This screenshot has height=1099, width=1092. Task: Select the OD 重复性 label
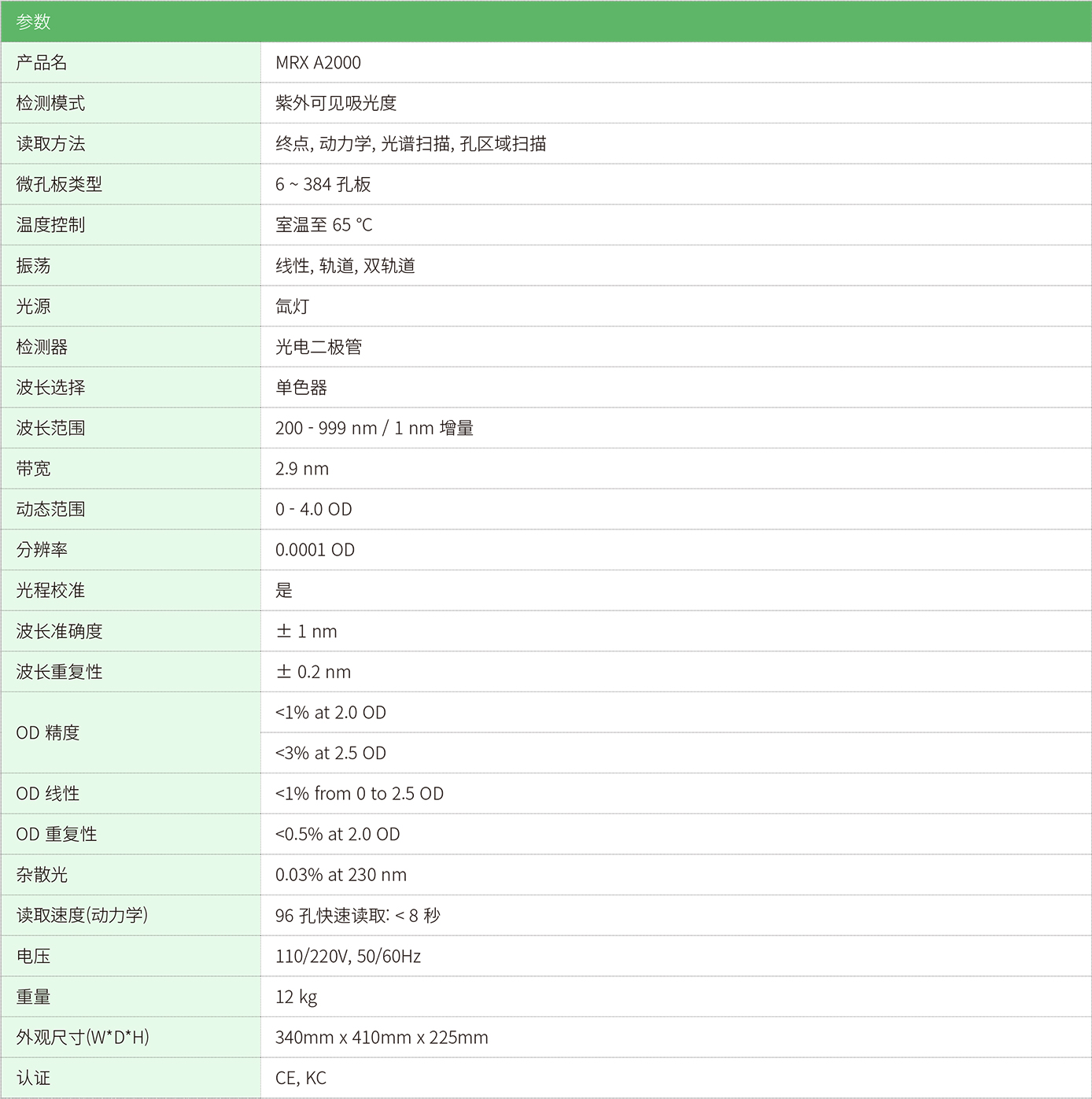tap(57, 834)
